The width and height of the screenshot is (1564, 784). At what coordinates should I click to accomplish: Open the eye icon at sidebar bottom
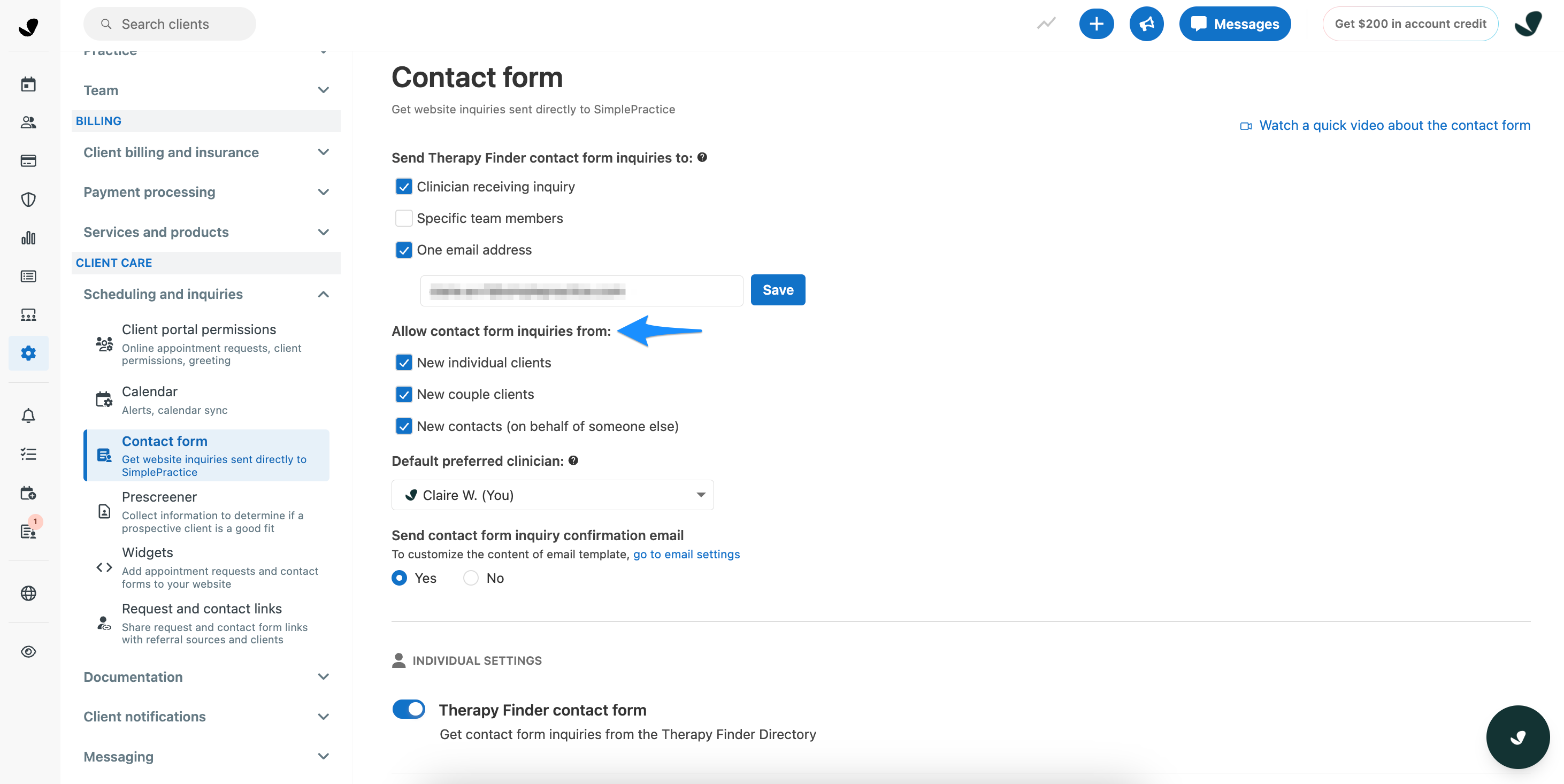tap(28, 652)
